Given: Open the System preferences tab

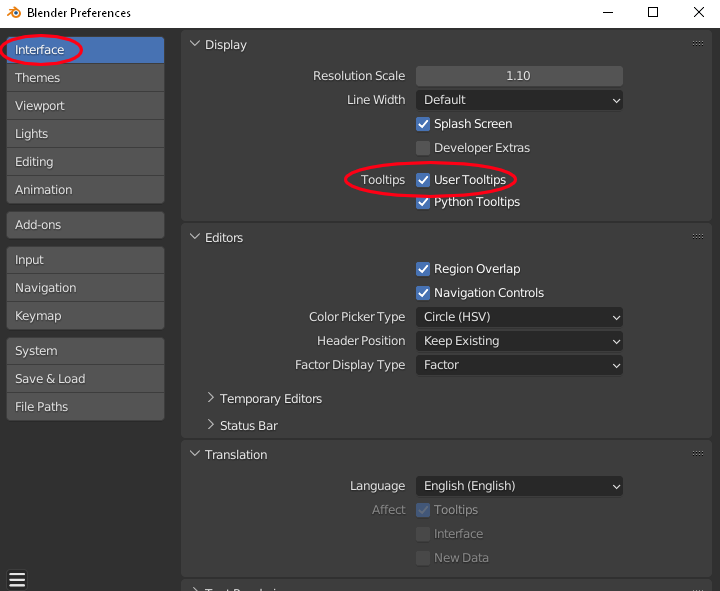Looking at the screenshot, I should point(85,351).
